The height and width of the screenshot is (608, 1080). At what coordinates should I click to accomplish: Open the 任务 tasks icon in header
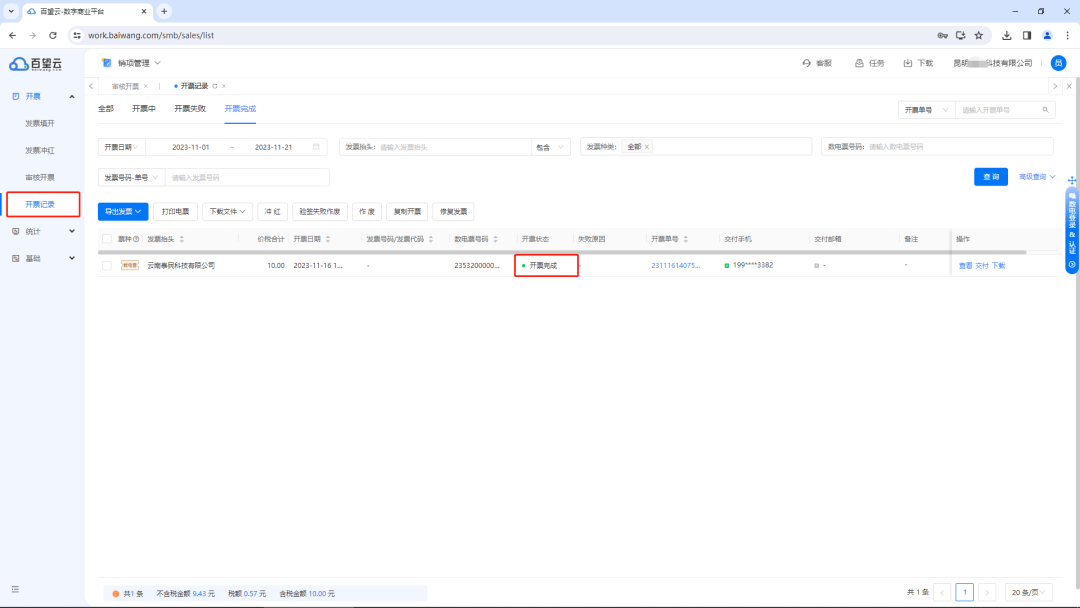859,63
